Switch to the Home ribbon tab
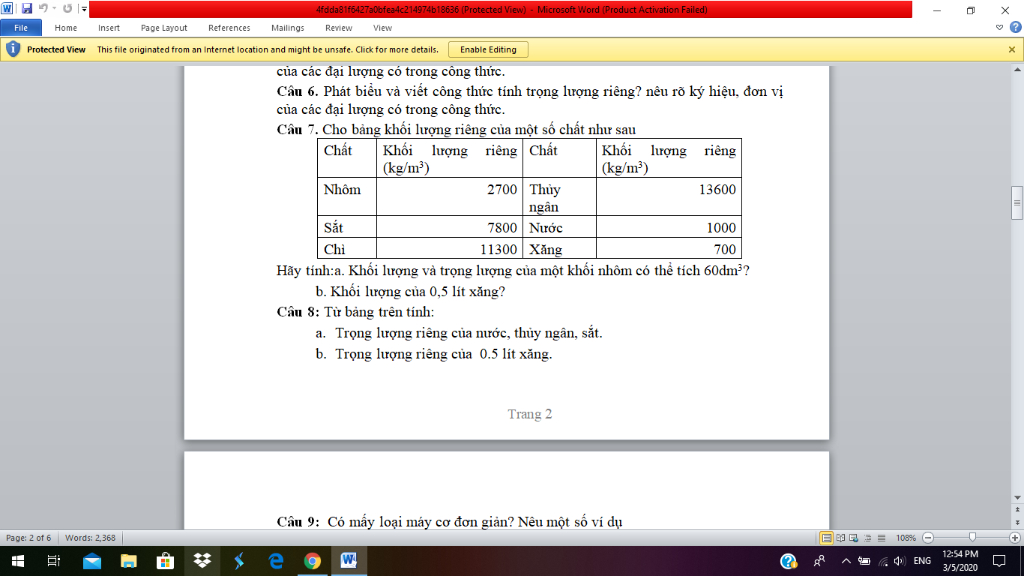 click(x=65, y=28)
